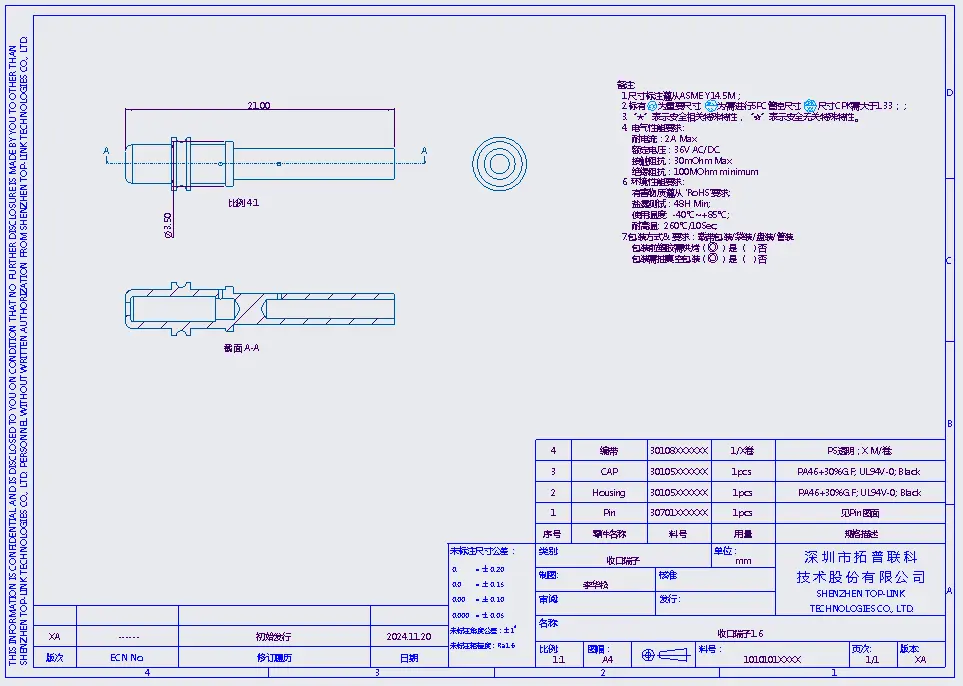Select the Pin part number 30701XXXXXX
The image size is (963, 686).
(678, 513)
